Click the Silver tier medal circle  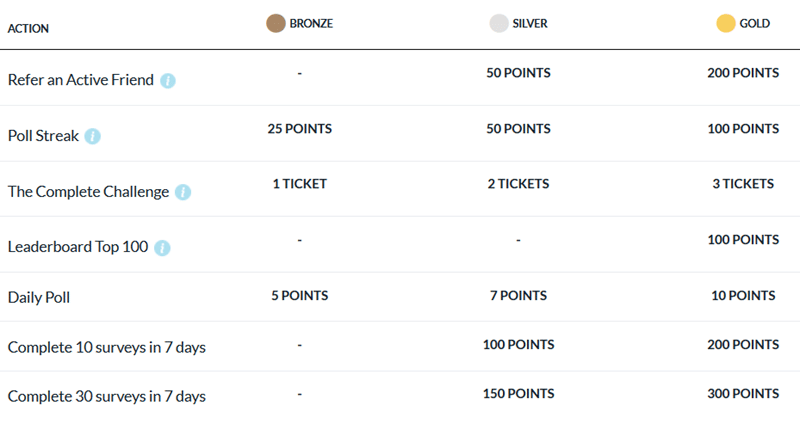click(x=499, y=23)
